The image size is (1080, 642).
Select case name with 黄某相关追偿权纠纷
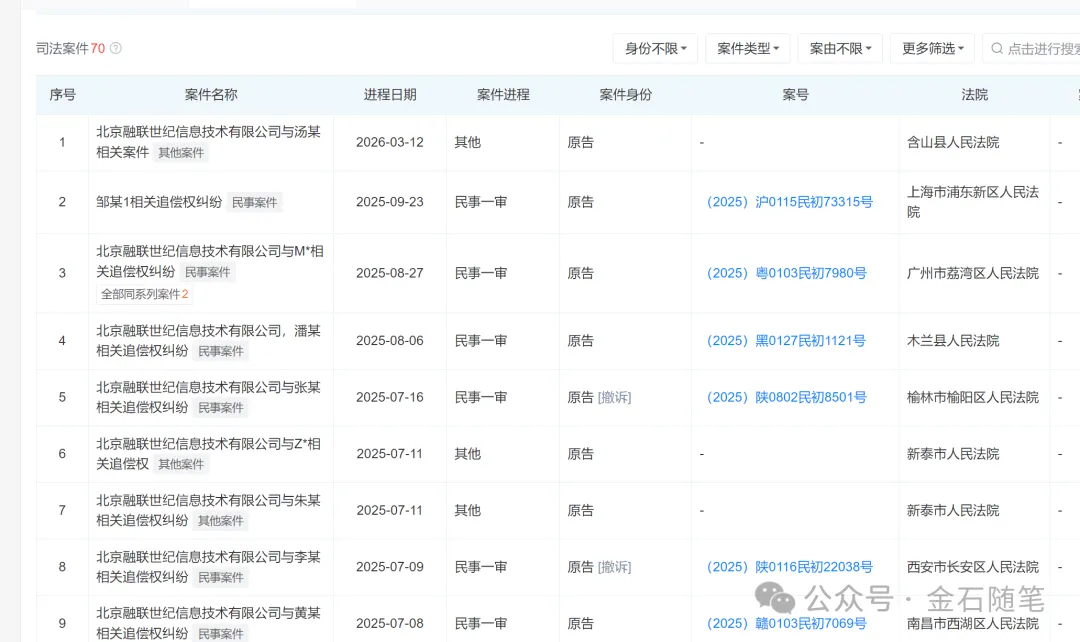(208, 623)
